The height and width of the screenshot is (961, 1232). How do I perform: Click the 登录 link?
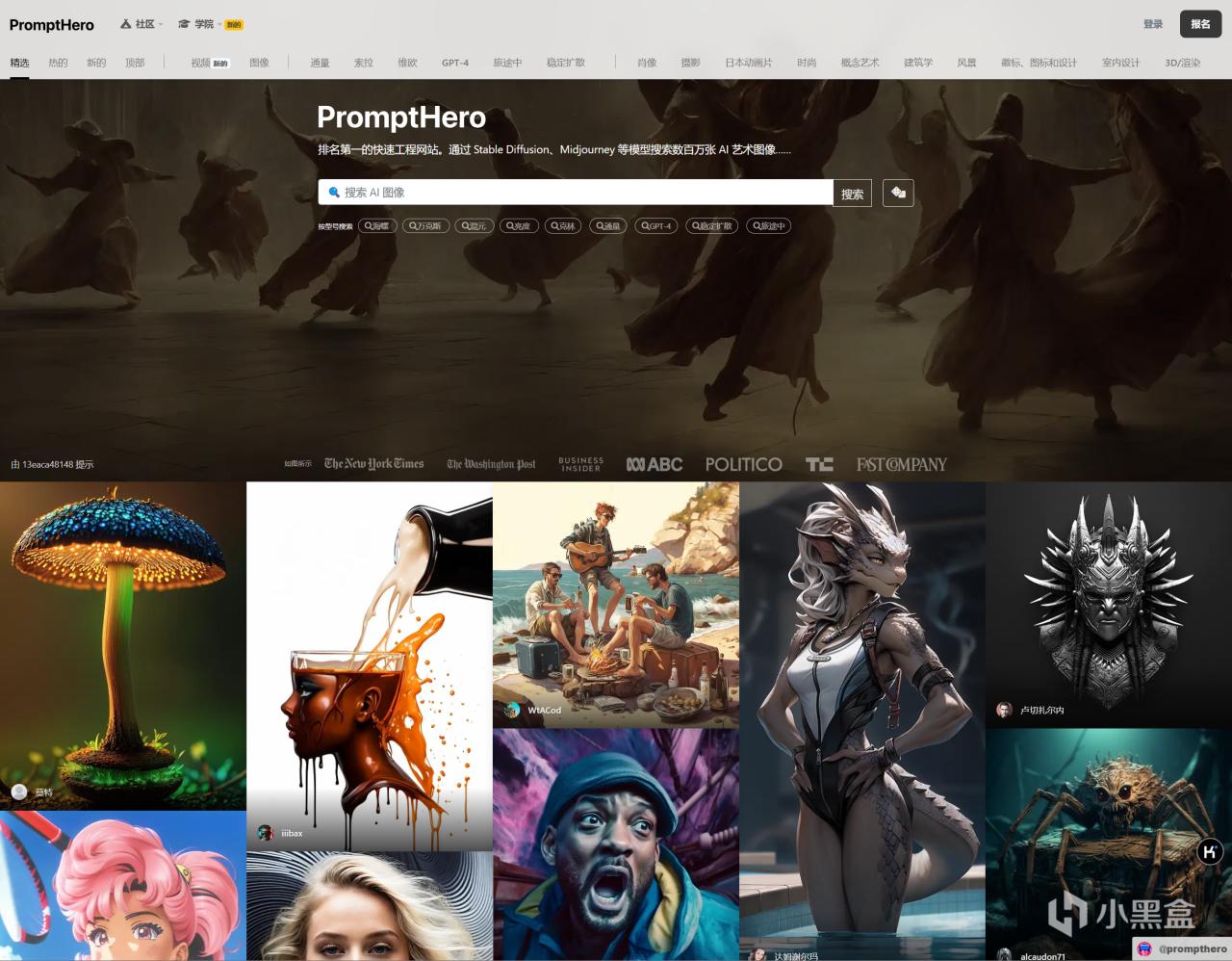coord(1153,24)
